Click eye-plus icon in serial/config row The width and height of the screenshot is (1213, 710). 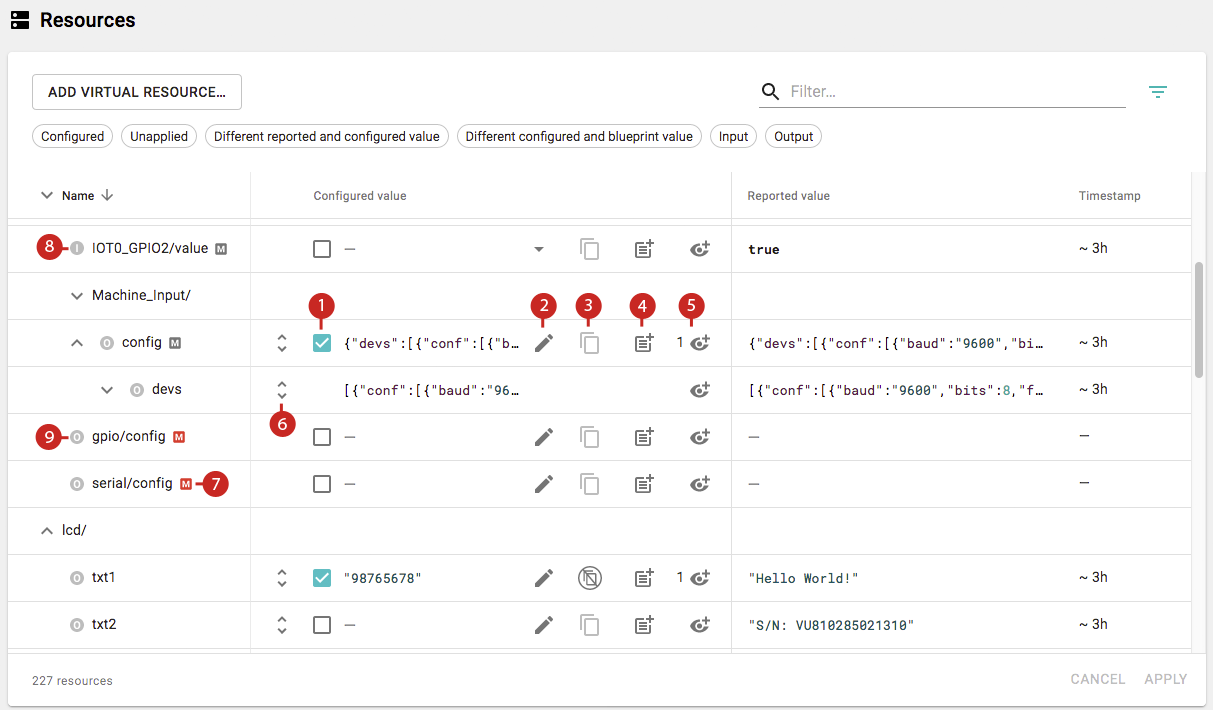coord(700,484)
